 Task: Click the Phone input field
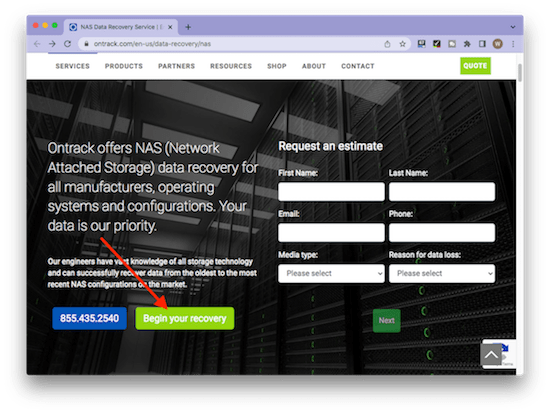[442, 232]
